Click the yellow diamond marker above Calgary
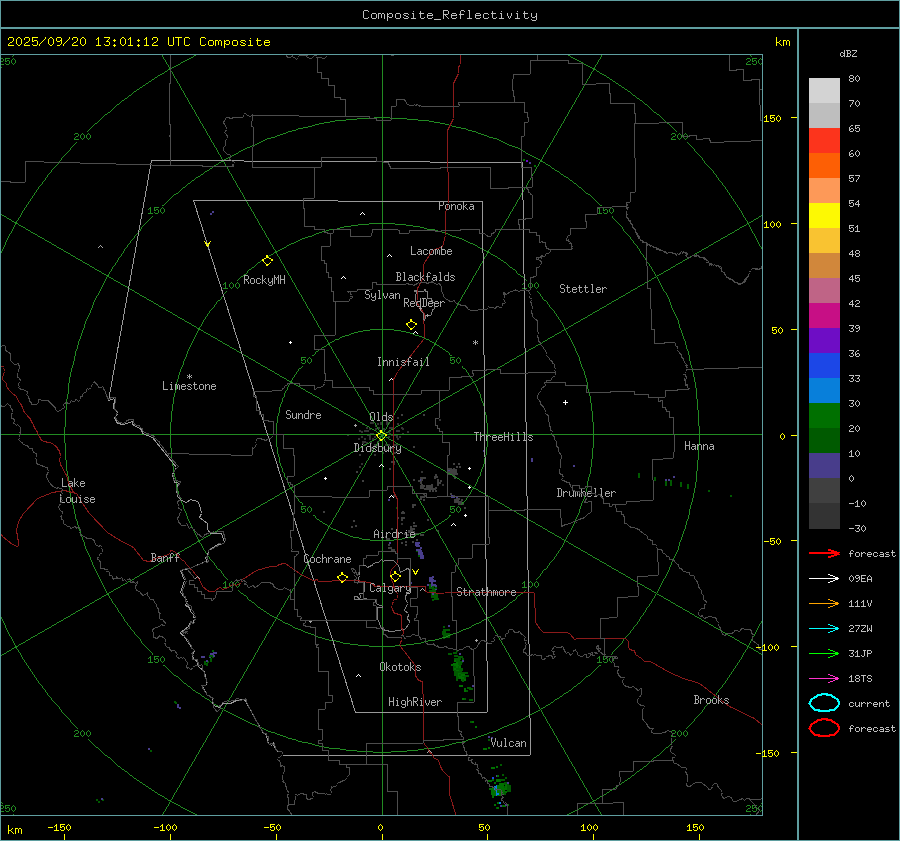Screen dimensions: 900x841 coord(395,576)
